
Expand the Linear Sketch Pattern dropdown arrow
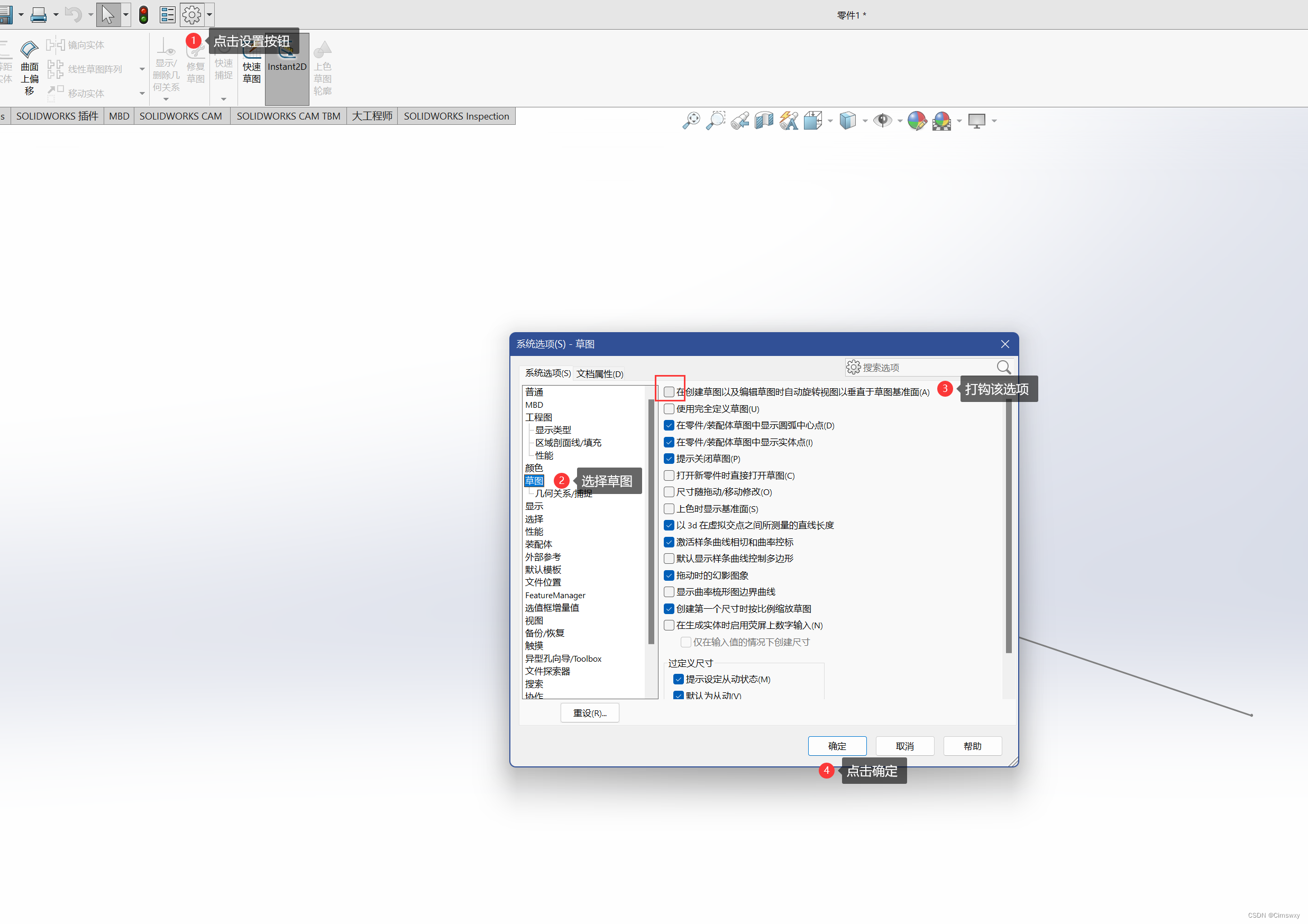pos(142,69)
